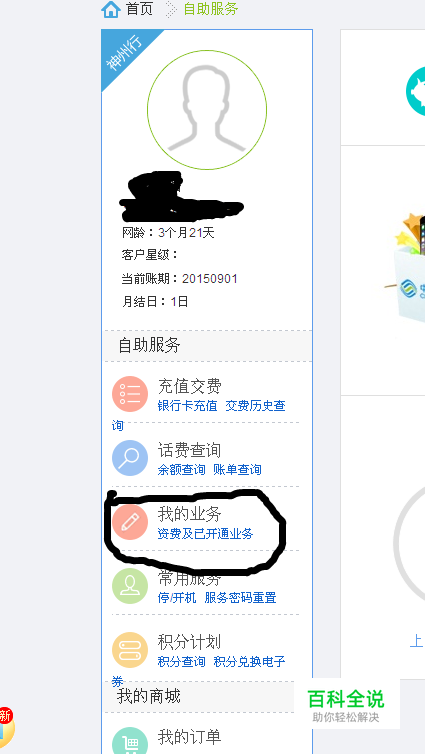
Task: Open the 余额查询 link
Action: coord(181,470)
